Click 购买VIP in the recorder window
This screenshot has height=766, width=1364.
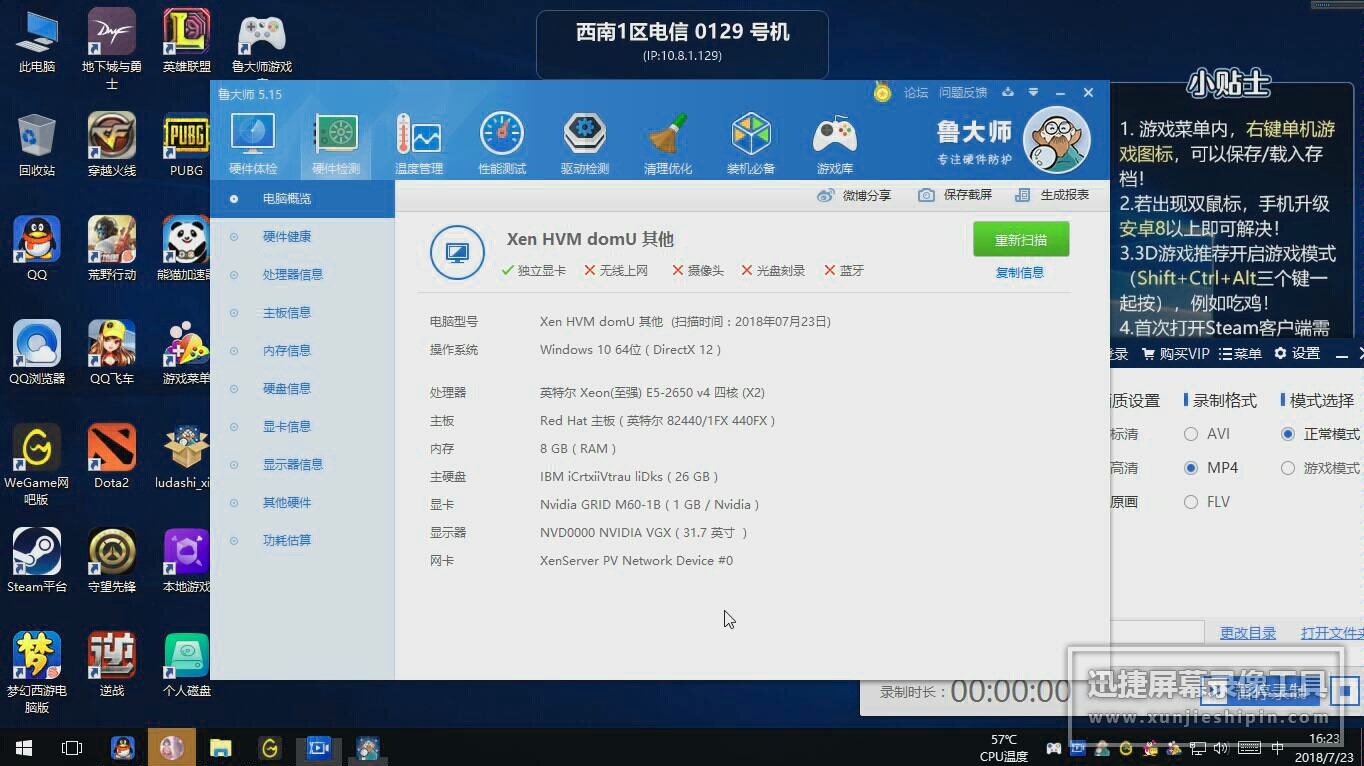tap(1174, 354)
